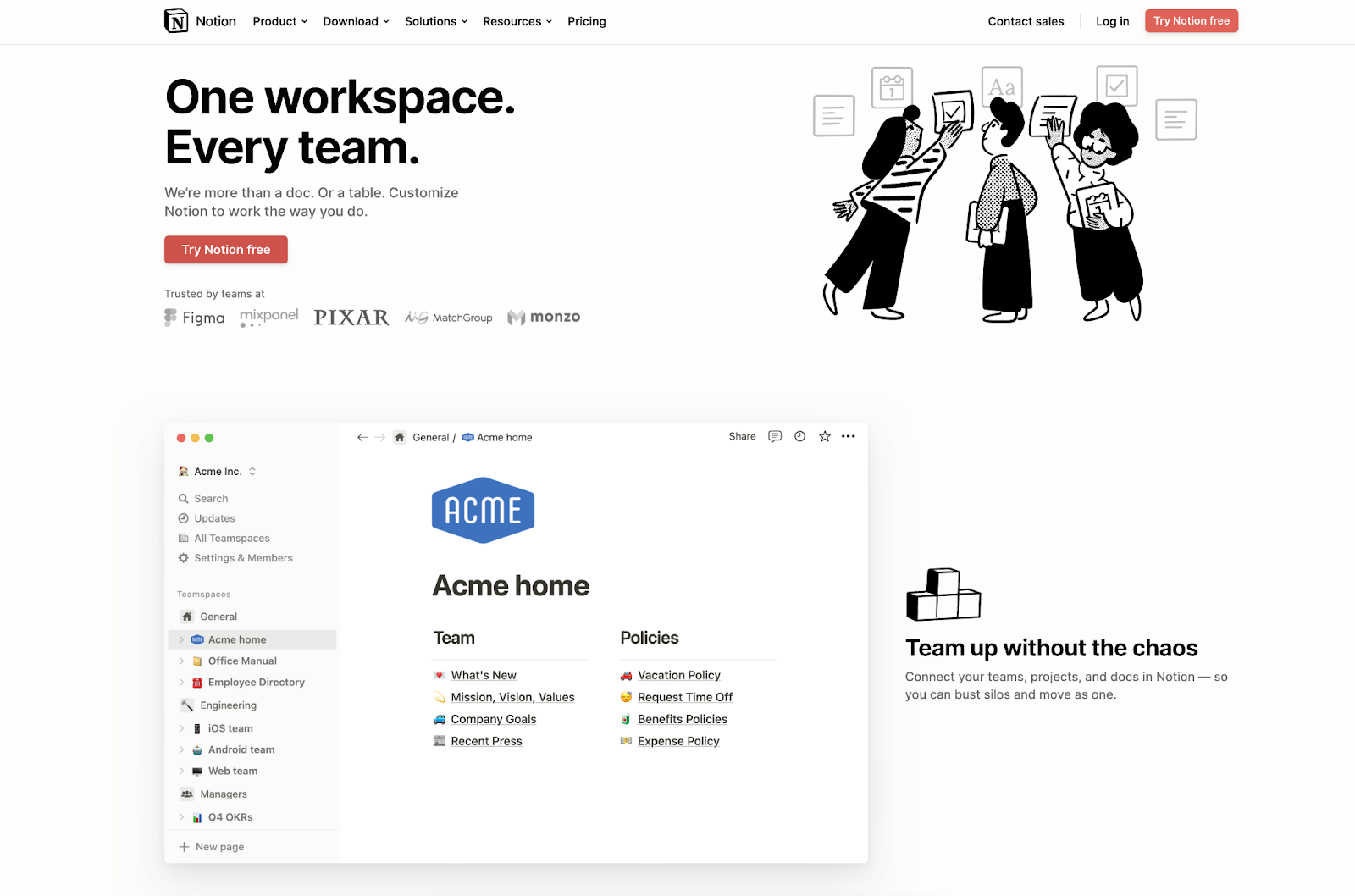Click New page in the sidebar
Image resolution: width=1355 pixels, height=896 pixels.
[212, 847]
